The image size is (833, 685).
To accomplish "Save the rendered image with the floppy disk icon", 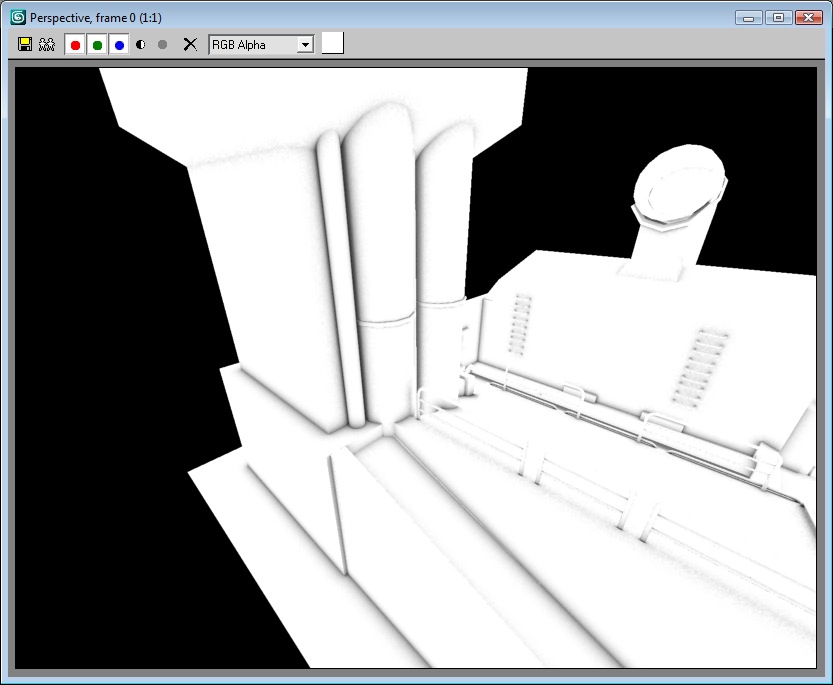I will [x=26, y=45].
